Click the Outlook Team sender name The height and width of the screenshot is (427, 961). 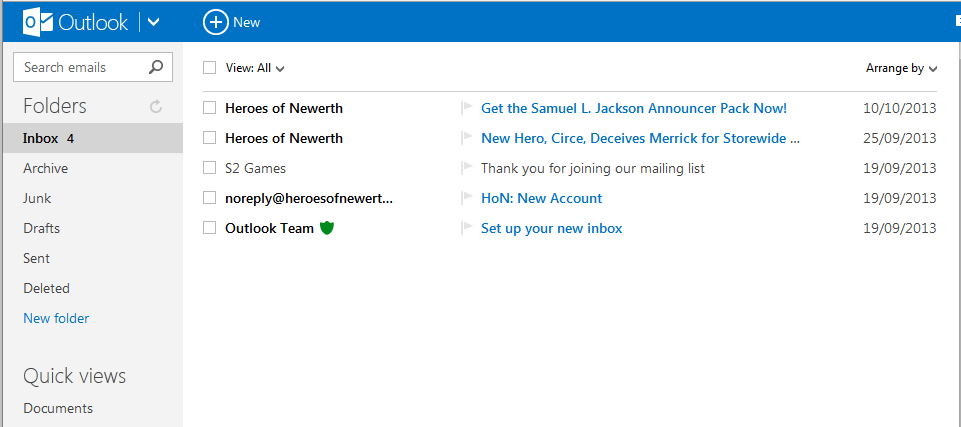(269, 229)
